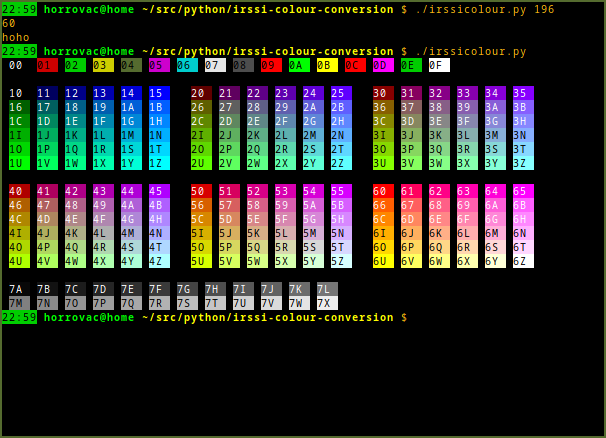
Task: Click the purple 25 colour swatch
Action: pos(339,93)
